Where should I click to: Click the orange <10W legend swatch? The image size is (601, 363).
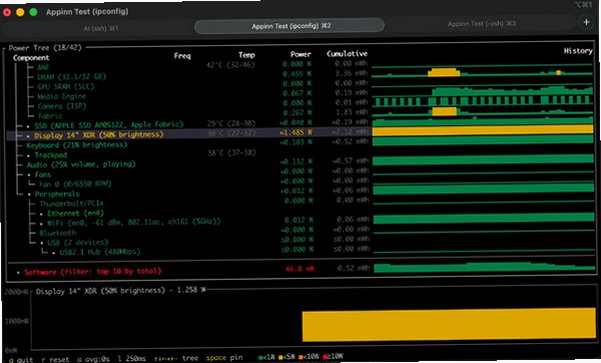point(301,357)
